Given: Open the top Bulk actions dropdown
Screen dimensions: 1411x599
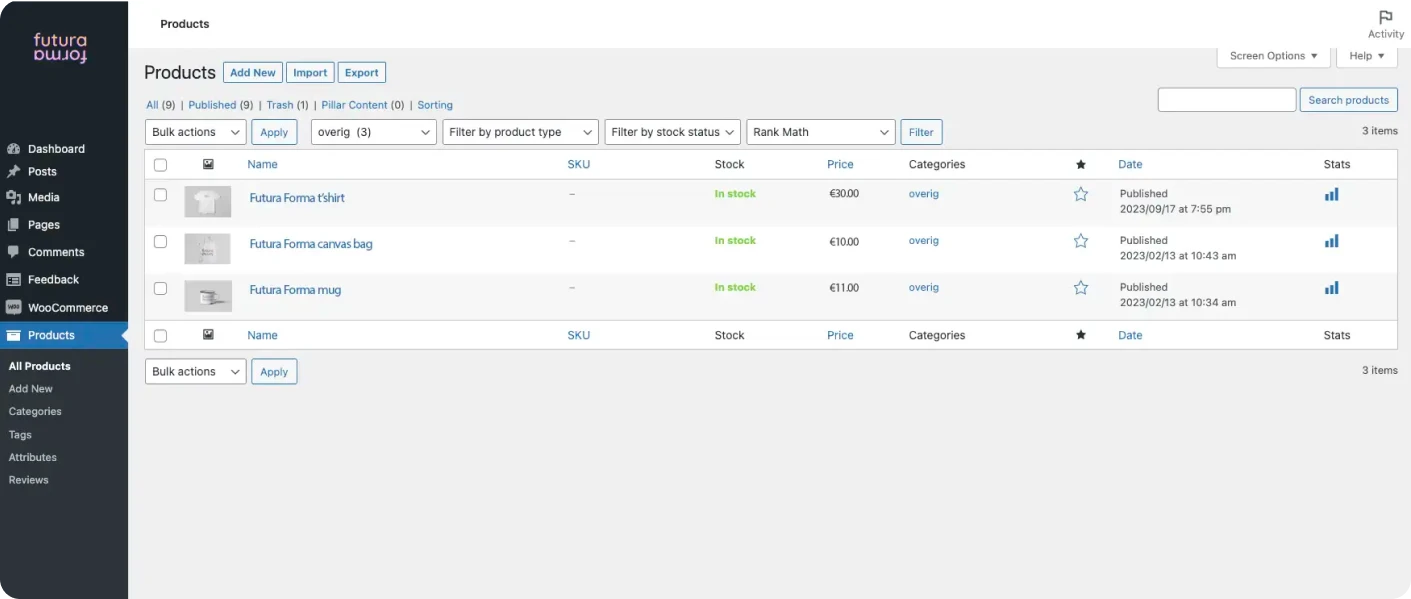Looking at the screenshot, I should click(195, 132).
